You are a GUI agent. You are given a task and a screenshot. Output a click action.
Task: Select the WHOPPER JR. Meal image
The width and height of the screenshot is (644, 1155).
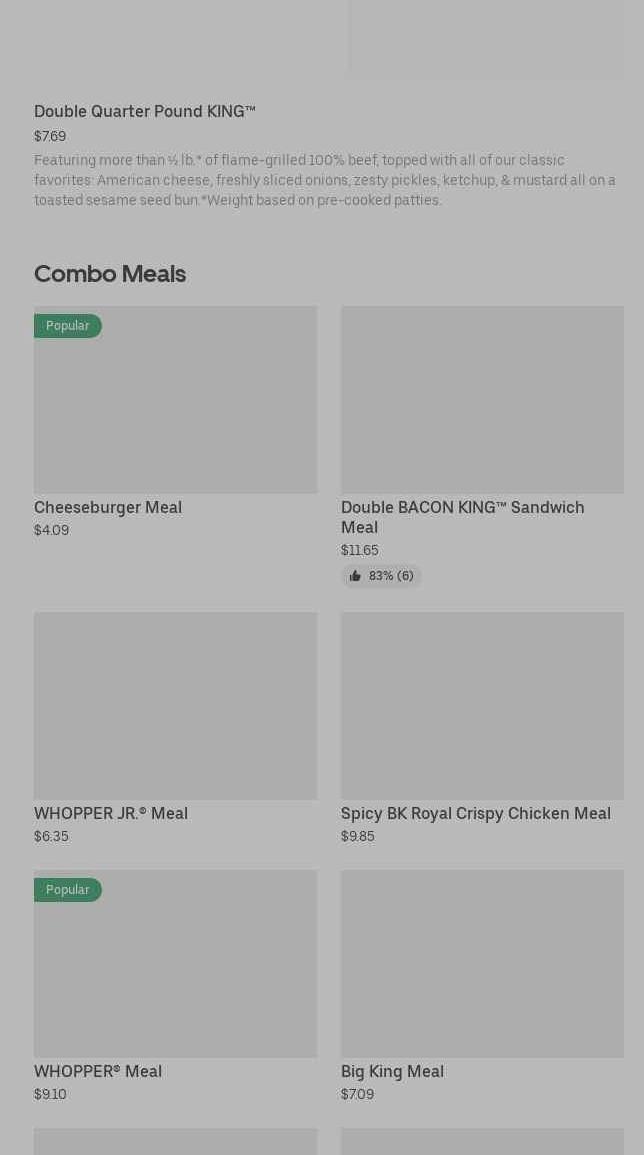[x=175, y=706]
